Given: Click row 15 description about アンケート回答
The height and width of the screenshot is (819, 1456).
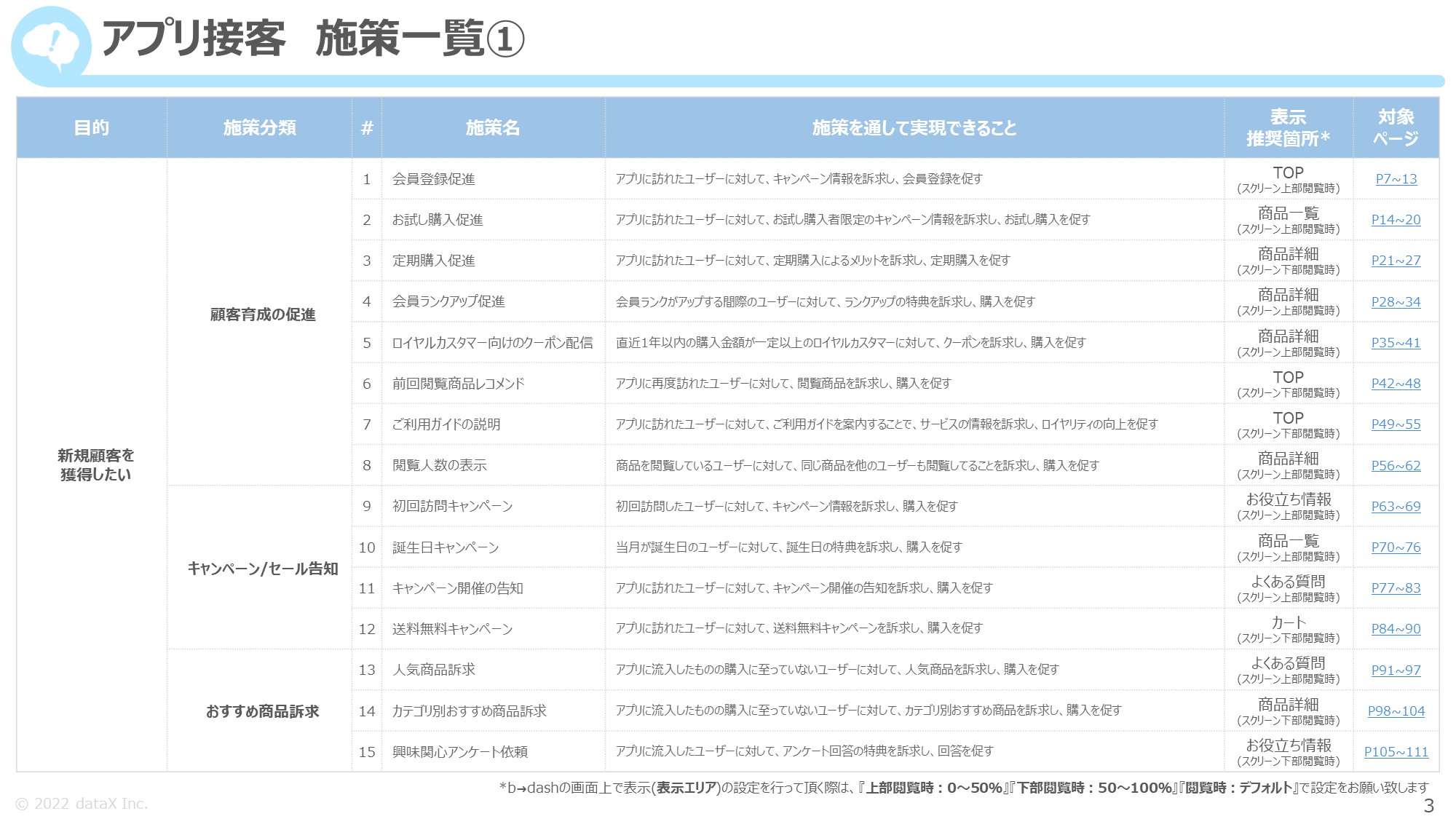Looking at the screenshot, I should pyautogui.click(x=804, y=751).
